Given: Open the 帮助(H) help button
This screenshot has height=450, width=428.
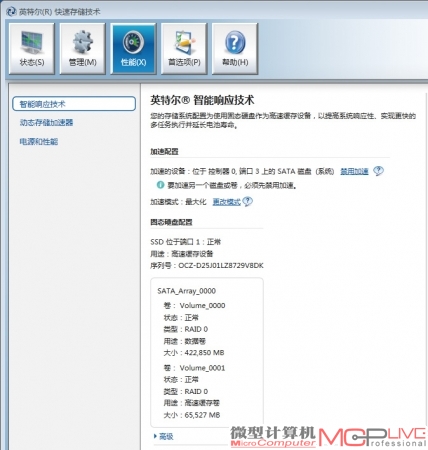Looking at the screenshot, I should tap(235, 48).
